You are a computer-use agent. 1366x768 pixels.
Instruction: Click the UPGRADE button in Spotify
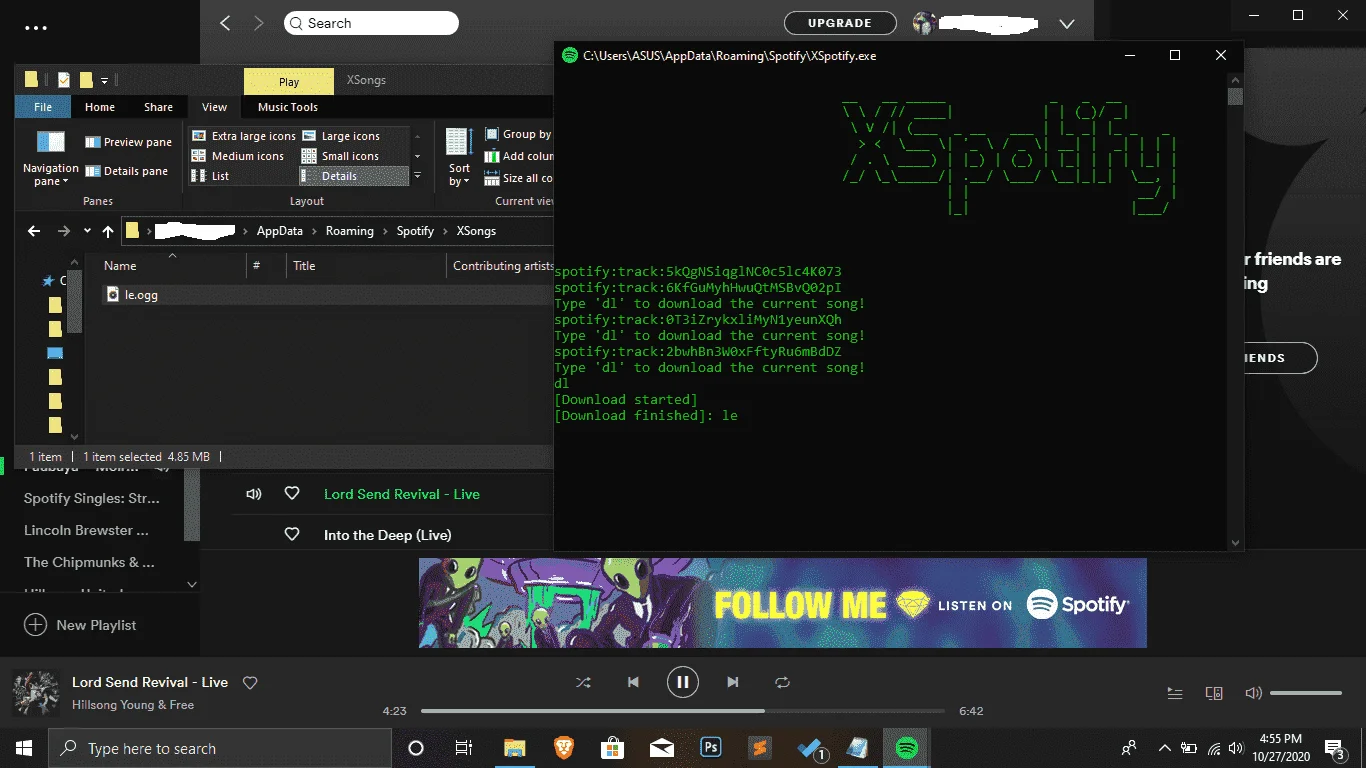pyautogui.click(x=840, y=23)
